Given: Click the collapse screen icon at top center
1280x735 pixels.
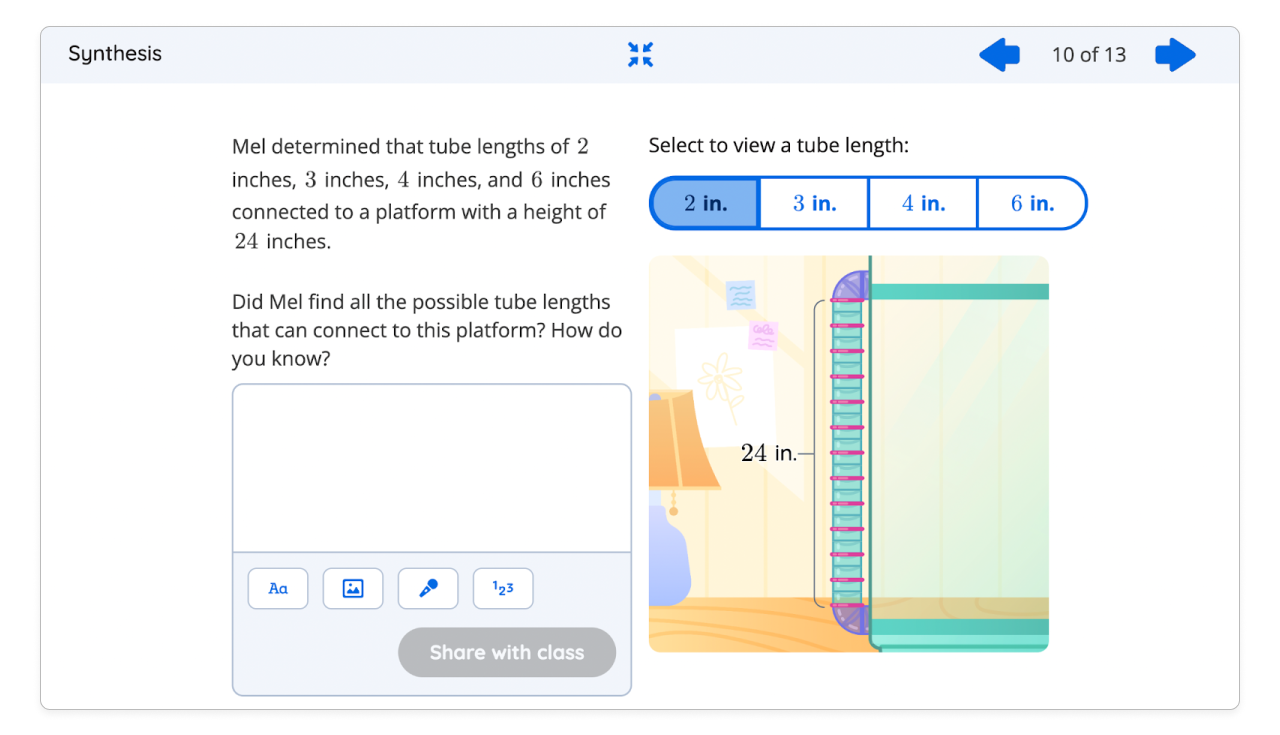Looking at the screenshot, I should pyautogui.click(x=639, y=55).
